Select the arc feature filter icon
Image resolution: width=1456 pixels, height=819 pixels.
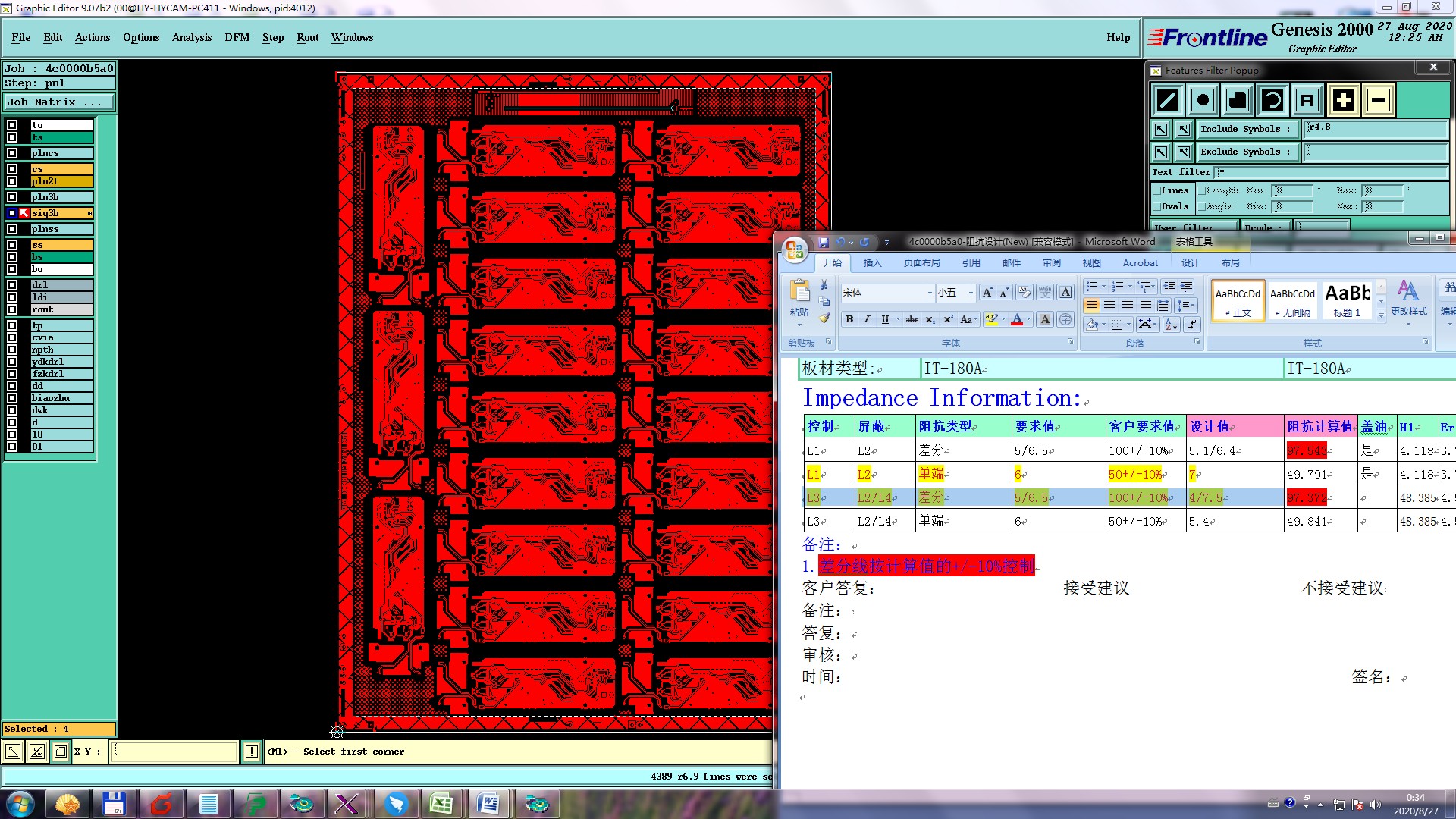pos(1272,100)
